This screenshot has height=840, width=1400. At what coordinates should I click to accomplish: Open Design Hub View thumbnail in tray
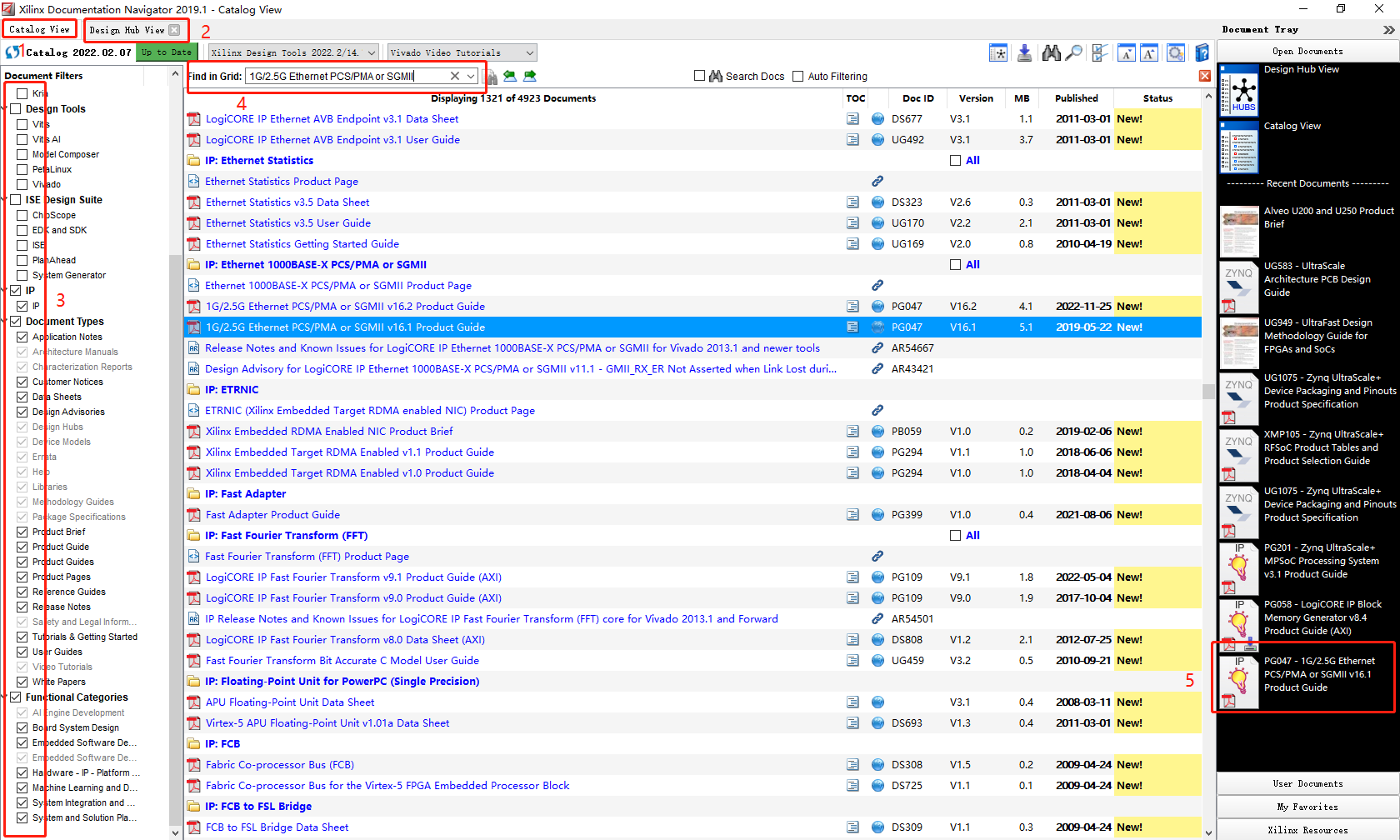point(1239,90)
